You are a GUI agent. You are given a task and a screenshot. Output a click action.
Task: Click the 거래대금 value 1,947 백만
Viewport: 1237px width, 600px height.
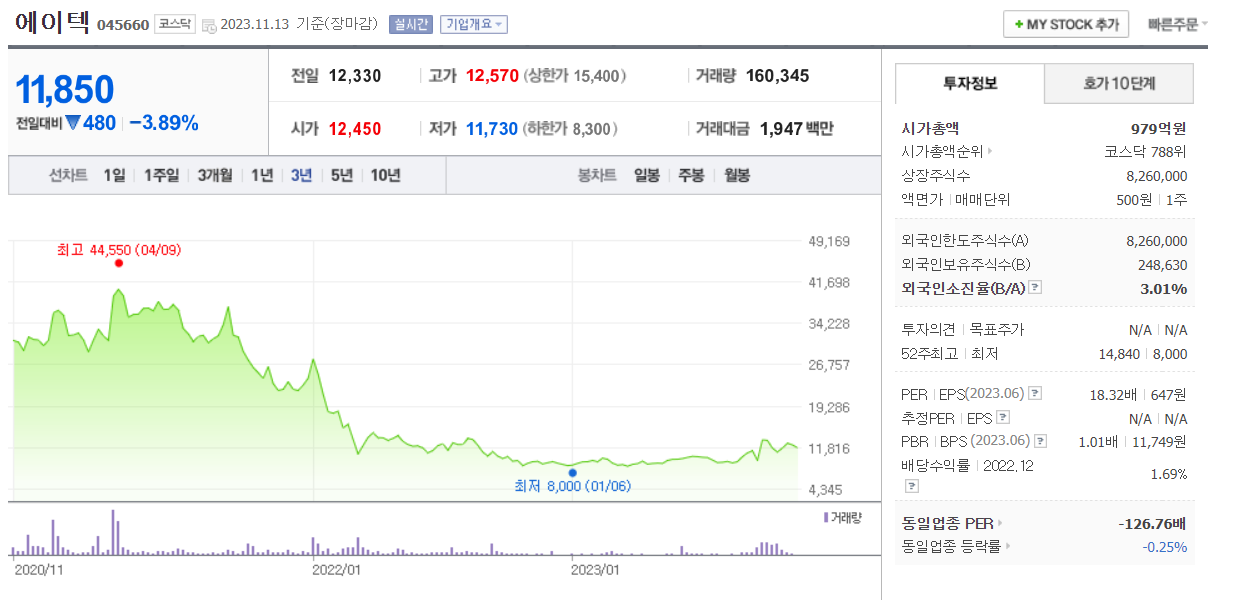[x=796, y=129]
